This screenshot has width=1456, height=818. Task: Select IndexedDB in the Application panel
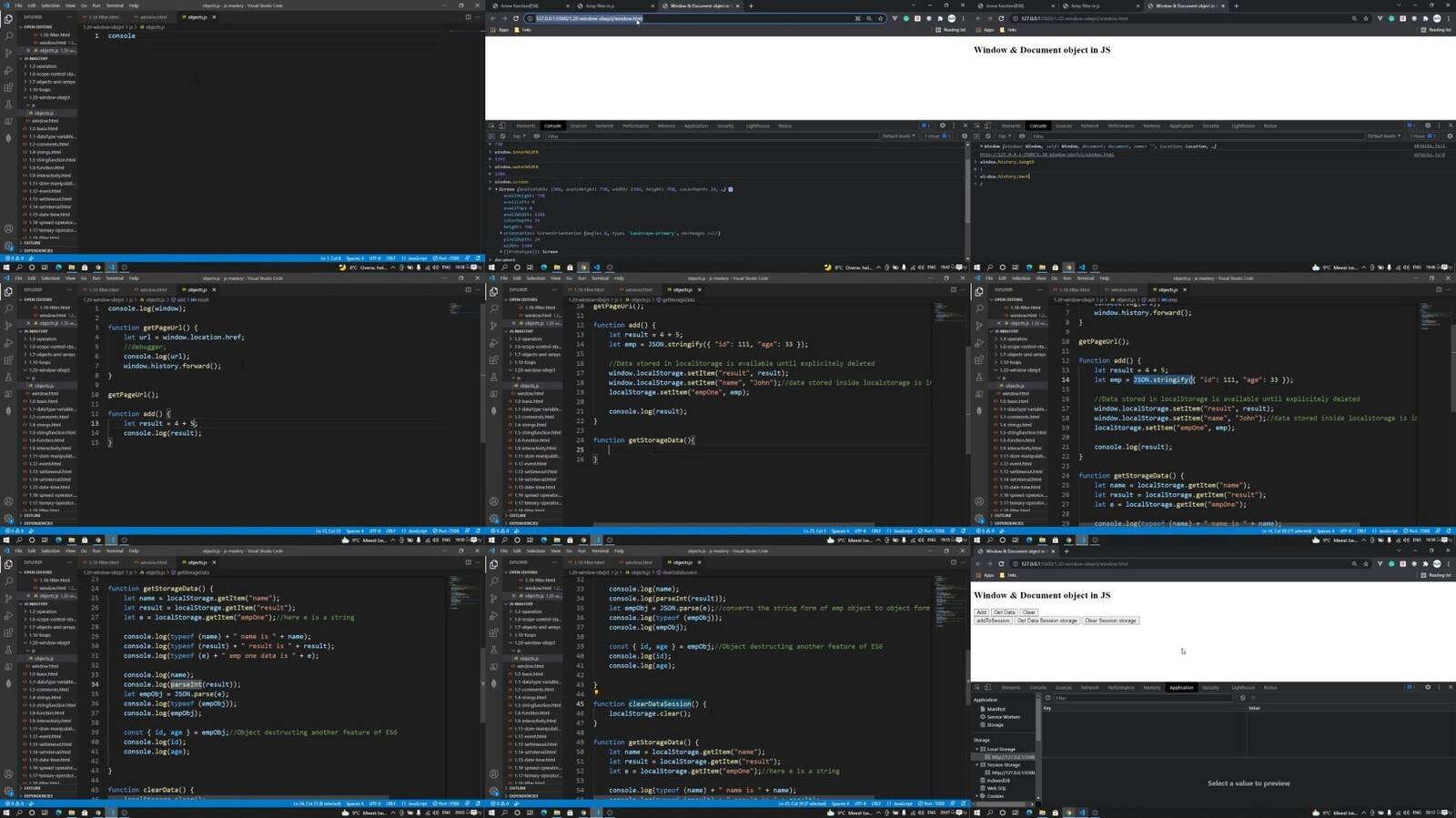point(997,780)
